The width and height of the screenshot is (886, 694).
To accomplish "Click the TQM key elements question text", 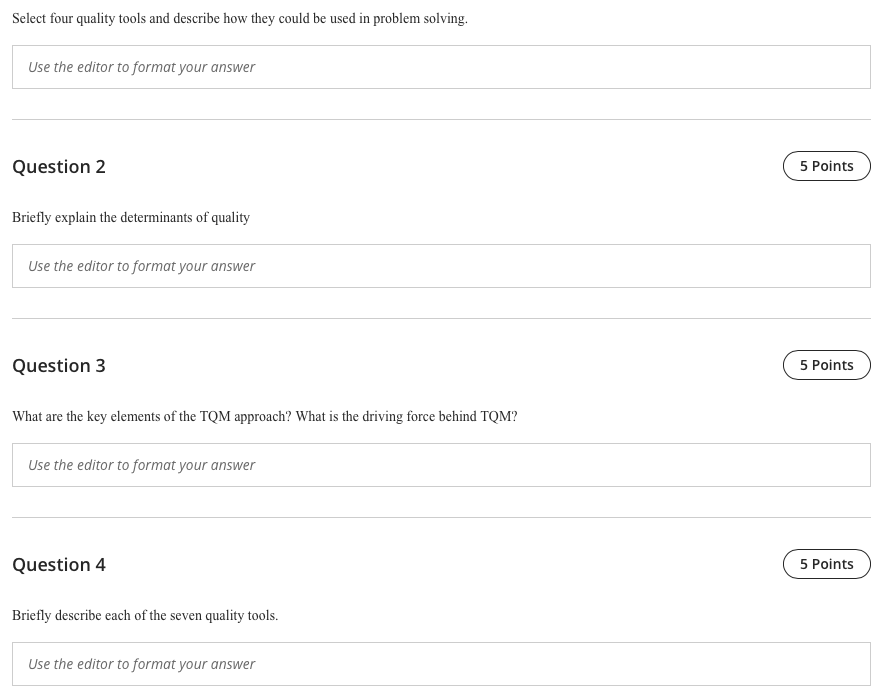I will [x=264, y=416].
